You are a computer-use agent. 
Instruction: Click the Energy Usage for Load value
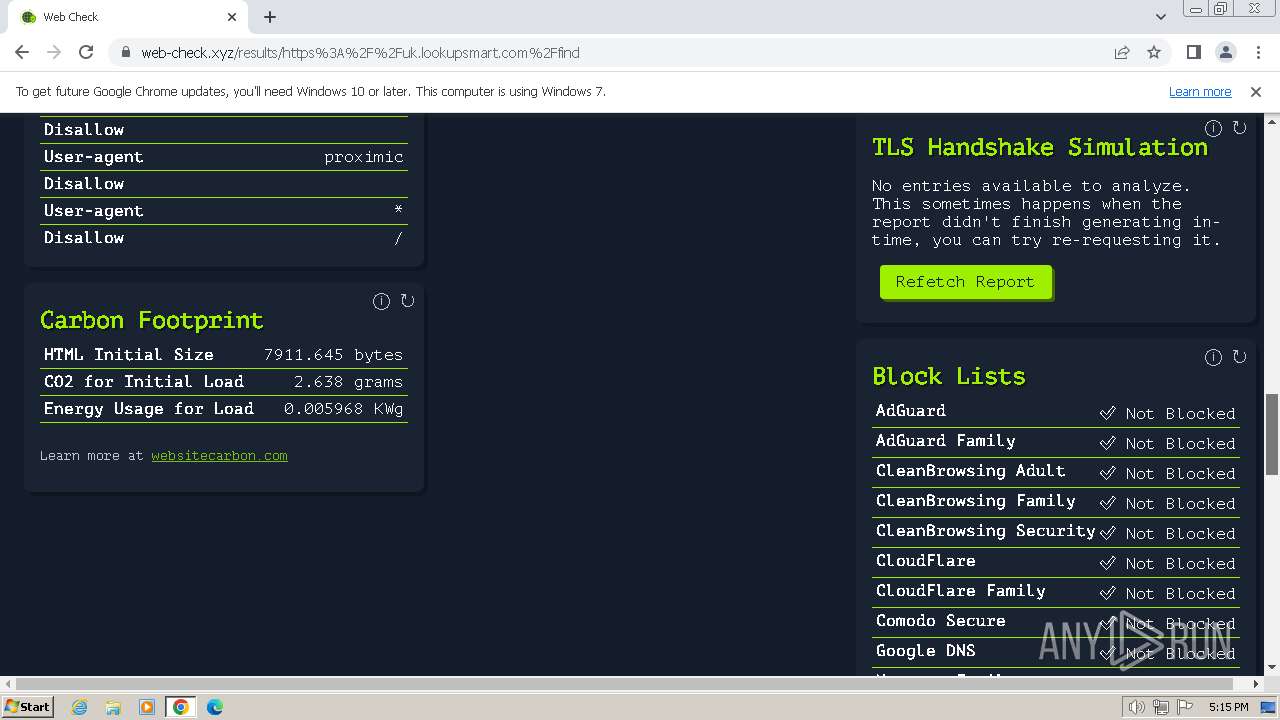pyautogui.click(x=343, y=409)
